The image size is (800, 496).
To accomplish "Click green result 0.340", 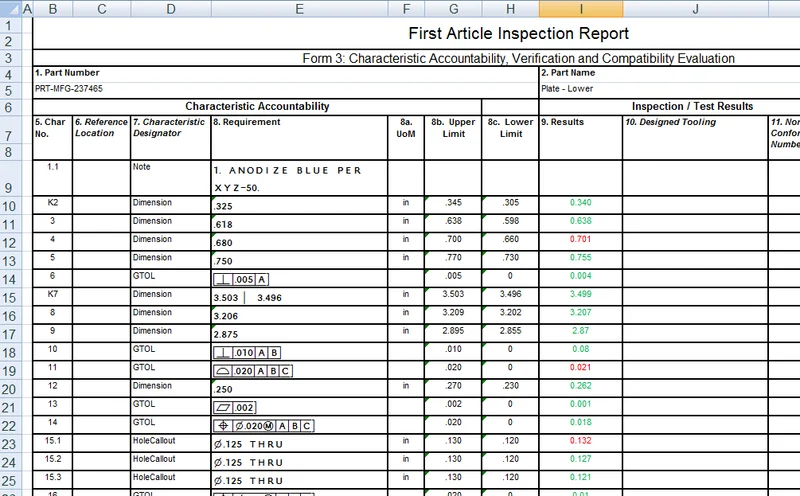I will point(581,203).
